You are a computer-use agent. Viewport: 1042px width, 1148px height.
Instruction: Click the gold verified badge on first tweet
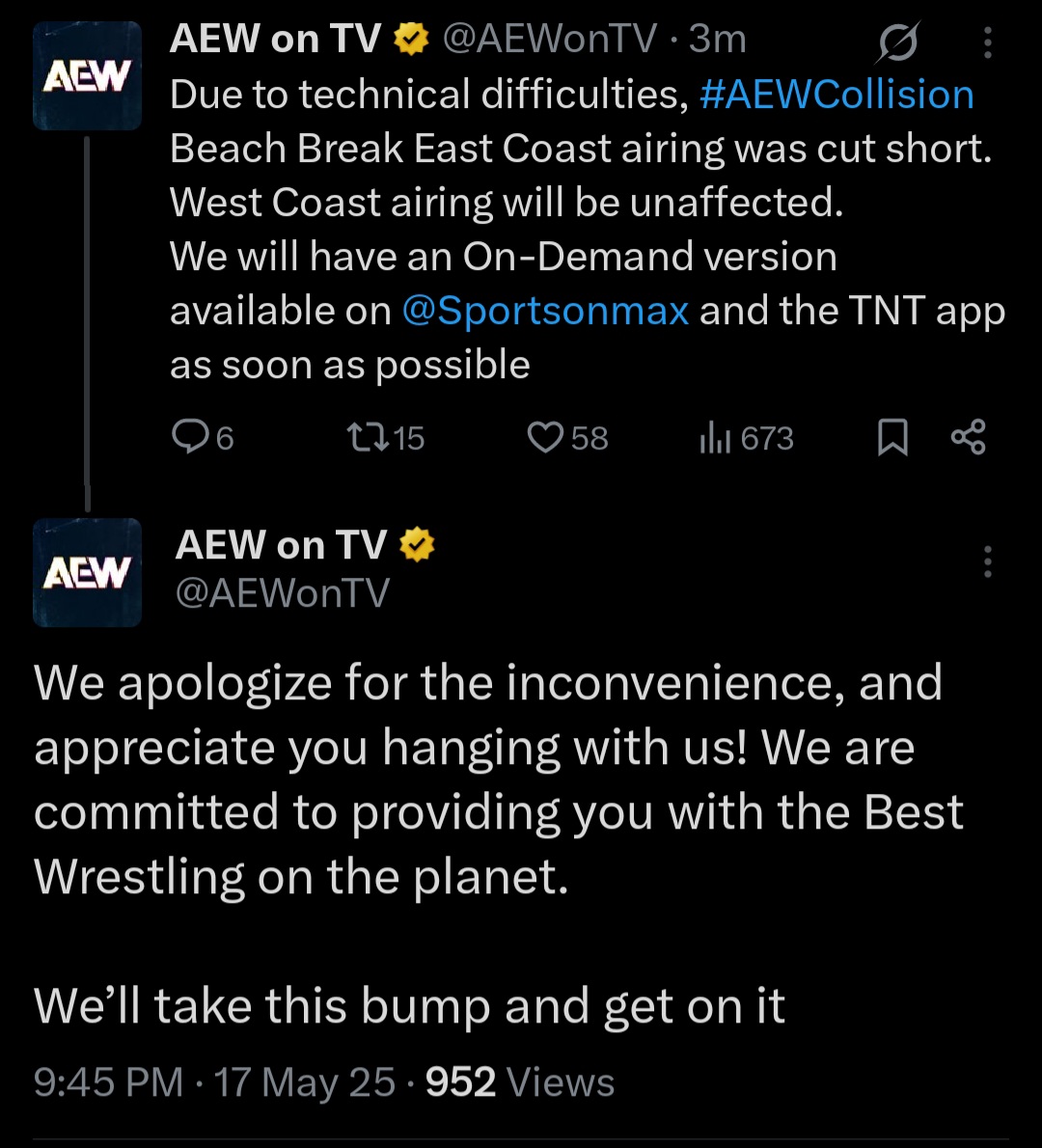[412, 40]
